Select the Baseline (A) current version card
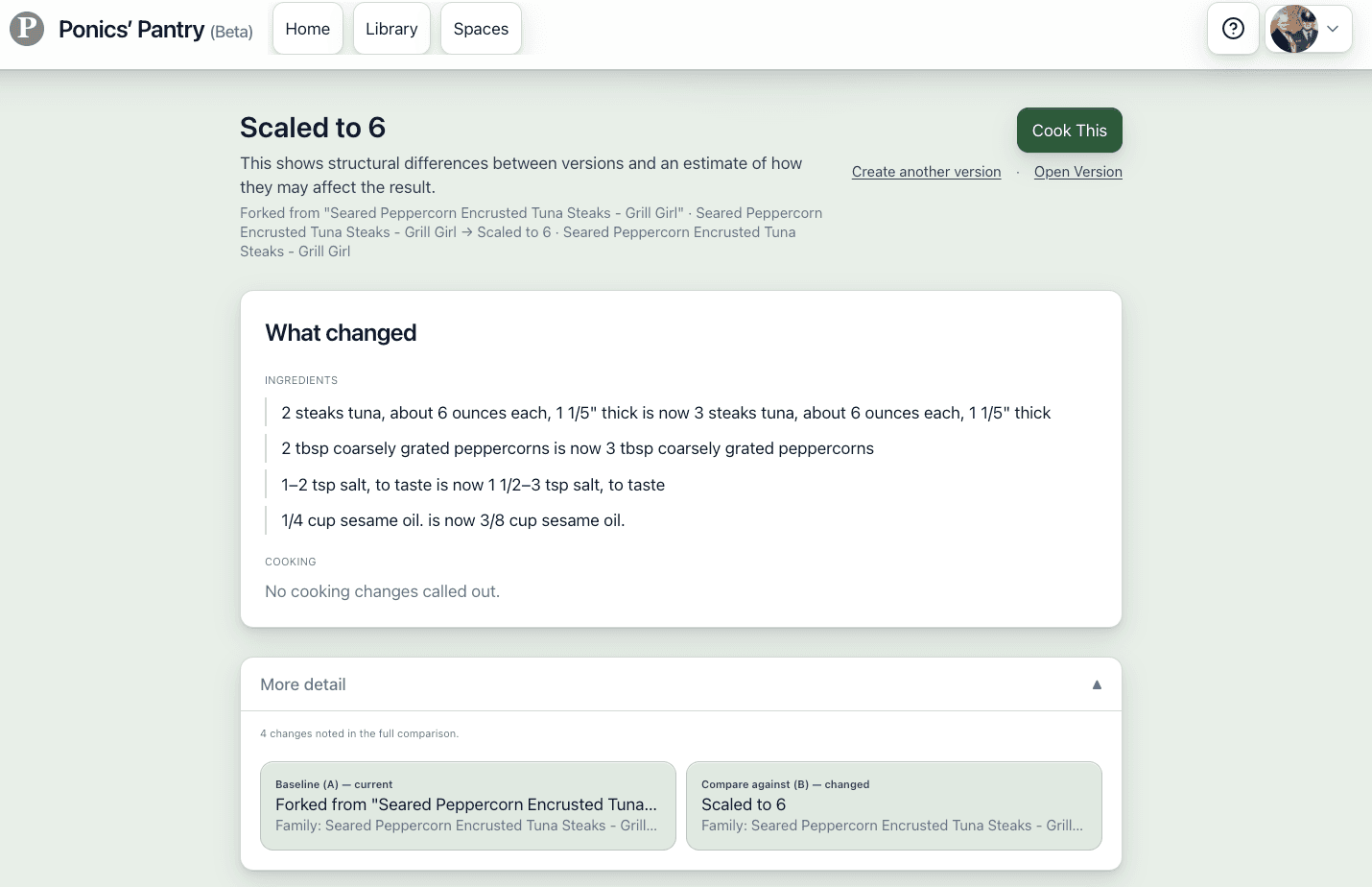The width and height of the screenshot is (1372, 887). coord(468,805)
